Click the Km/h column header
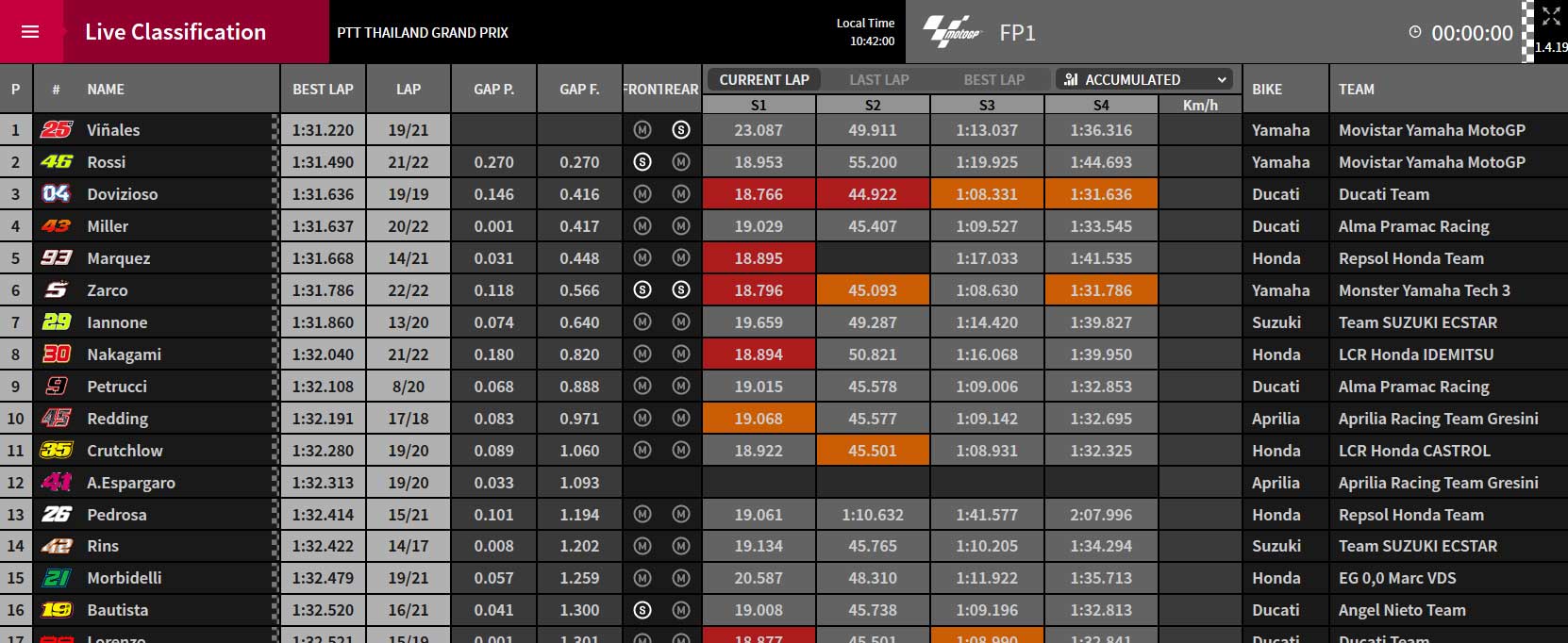 [x=1200, y=105]
